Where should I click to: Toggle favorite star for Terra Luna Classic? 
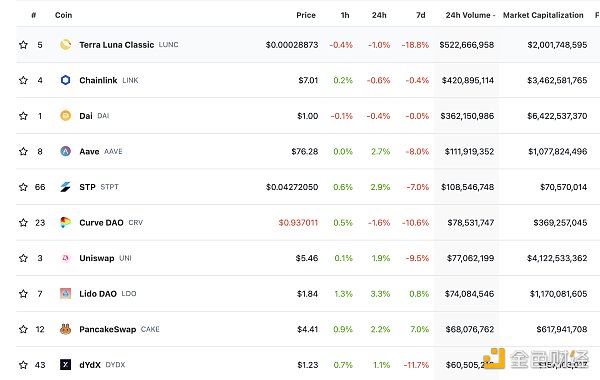click(x=23, y=45)
